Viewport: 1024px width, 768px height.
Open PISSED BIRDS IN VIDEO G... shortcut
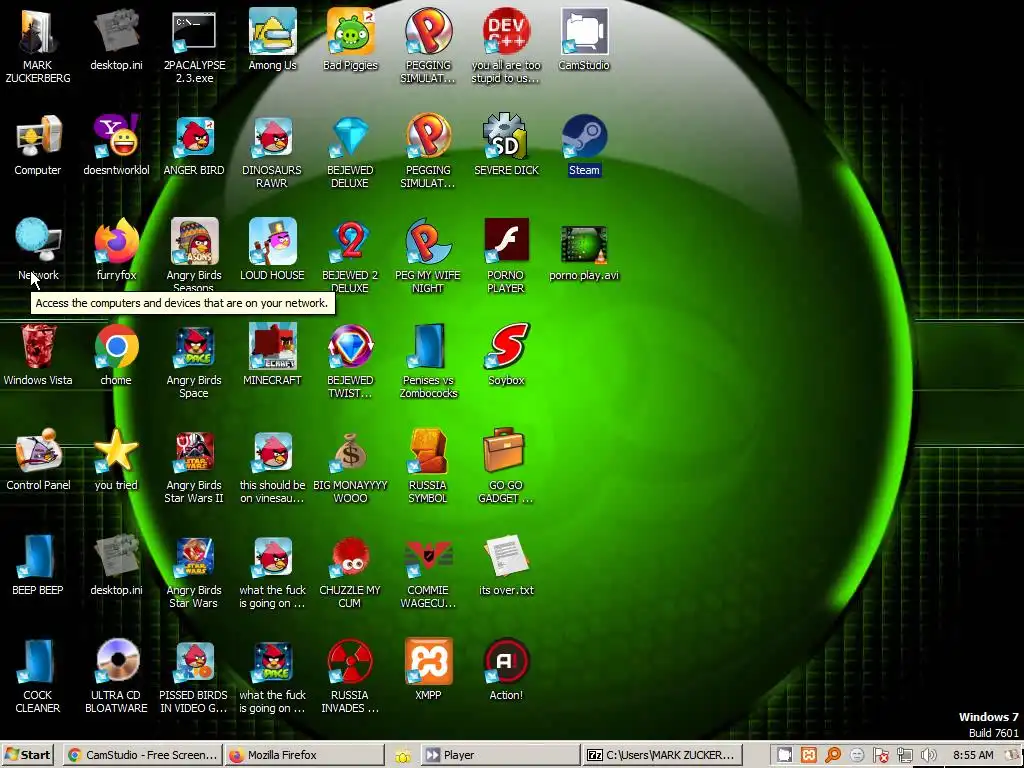click(x=194, y=662)
